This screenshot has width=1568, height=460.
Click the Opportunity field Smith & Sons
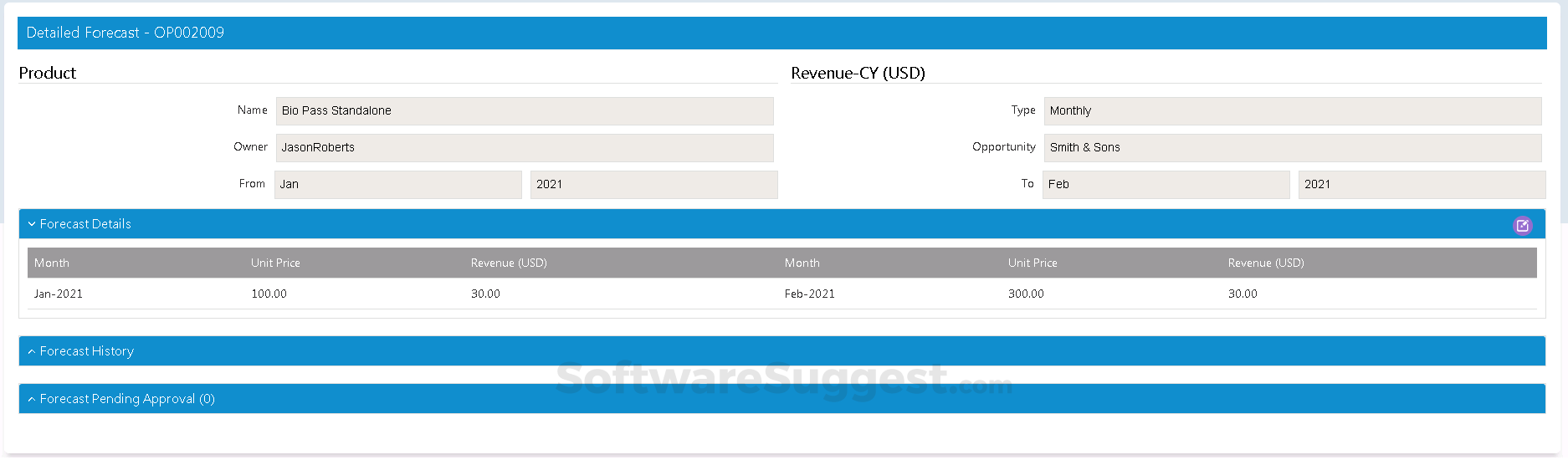tap(1291, 148)
